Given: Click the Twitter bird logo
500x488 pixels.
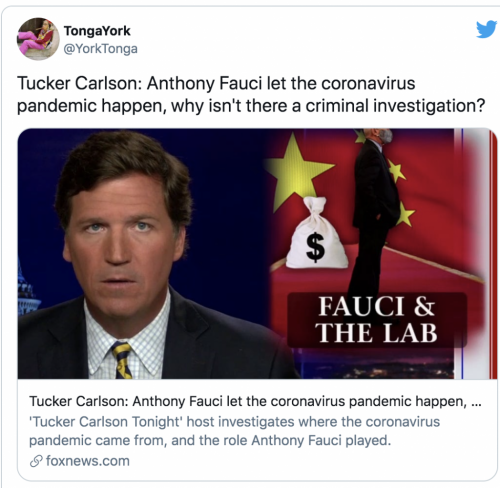Looking at the screenshot, I should pyautogui.click(x=486, y=29).
